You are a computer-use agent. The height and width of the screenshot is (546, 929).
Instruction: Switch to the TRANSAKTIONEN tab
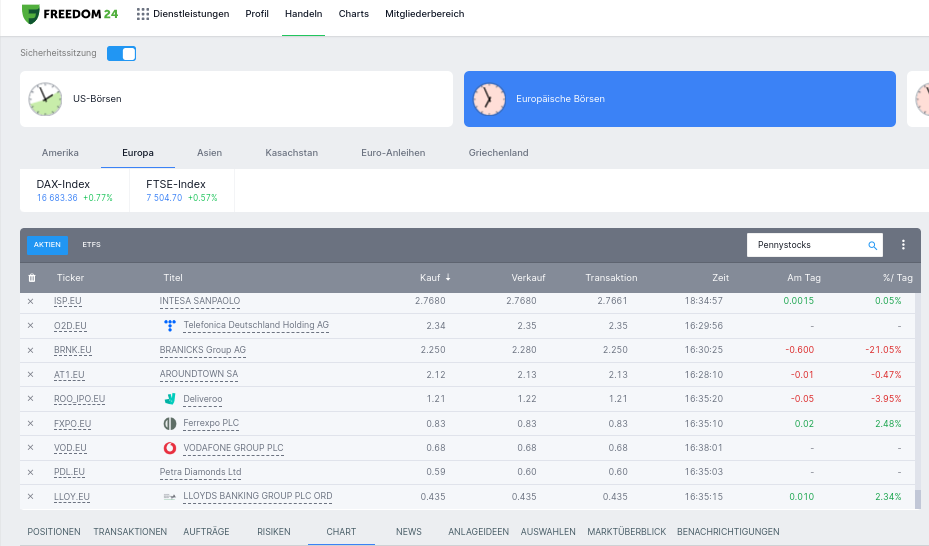pyautogui.click(x=130, y=532)
